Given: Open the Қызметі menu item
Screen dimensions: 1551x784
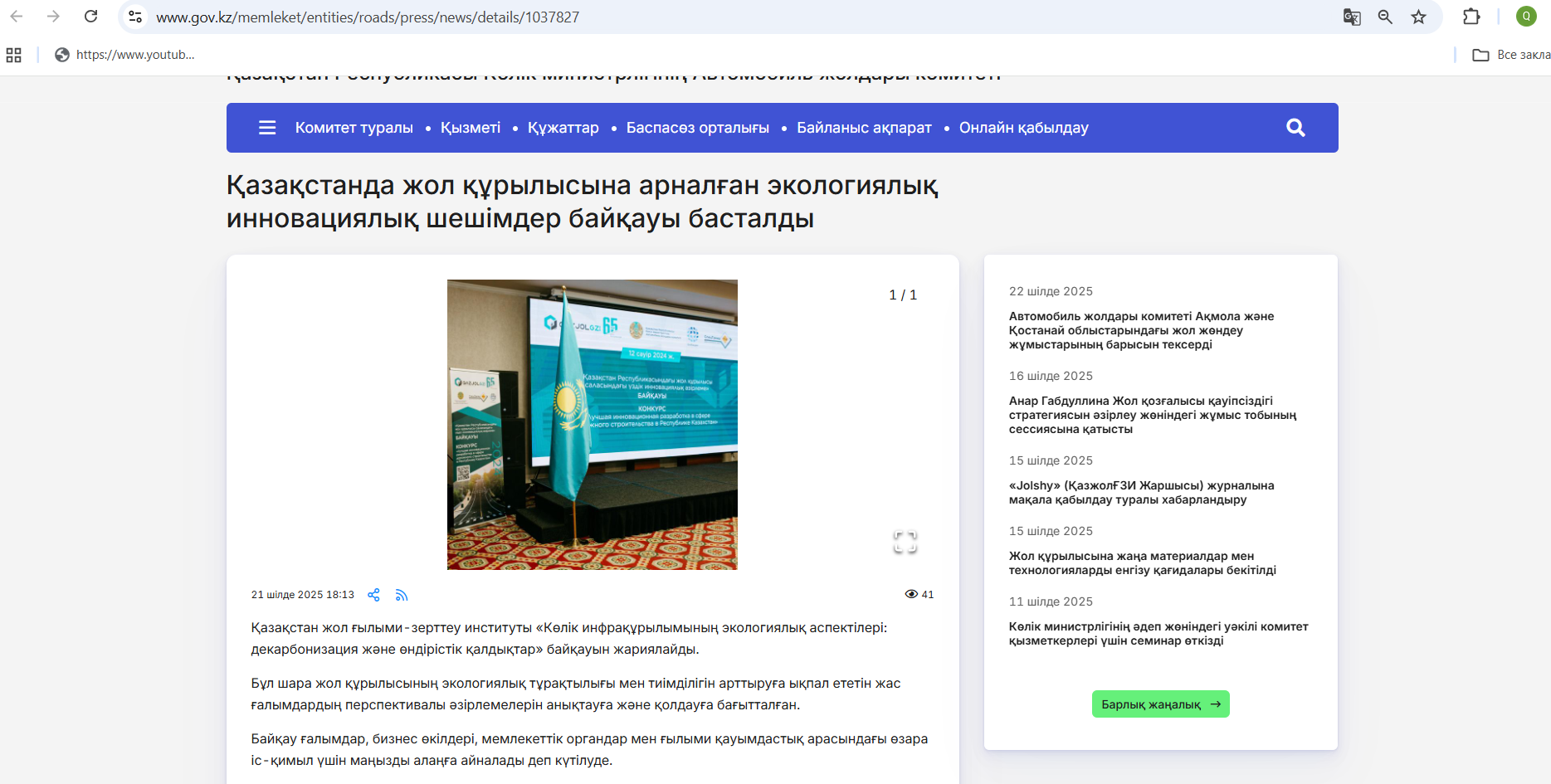Looking at the screenshot, I should (x=471, y=128).
